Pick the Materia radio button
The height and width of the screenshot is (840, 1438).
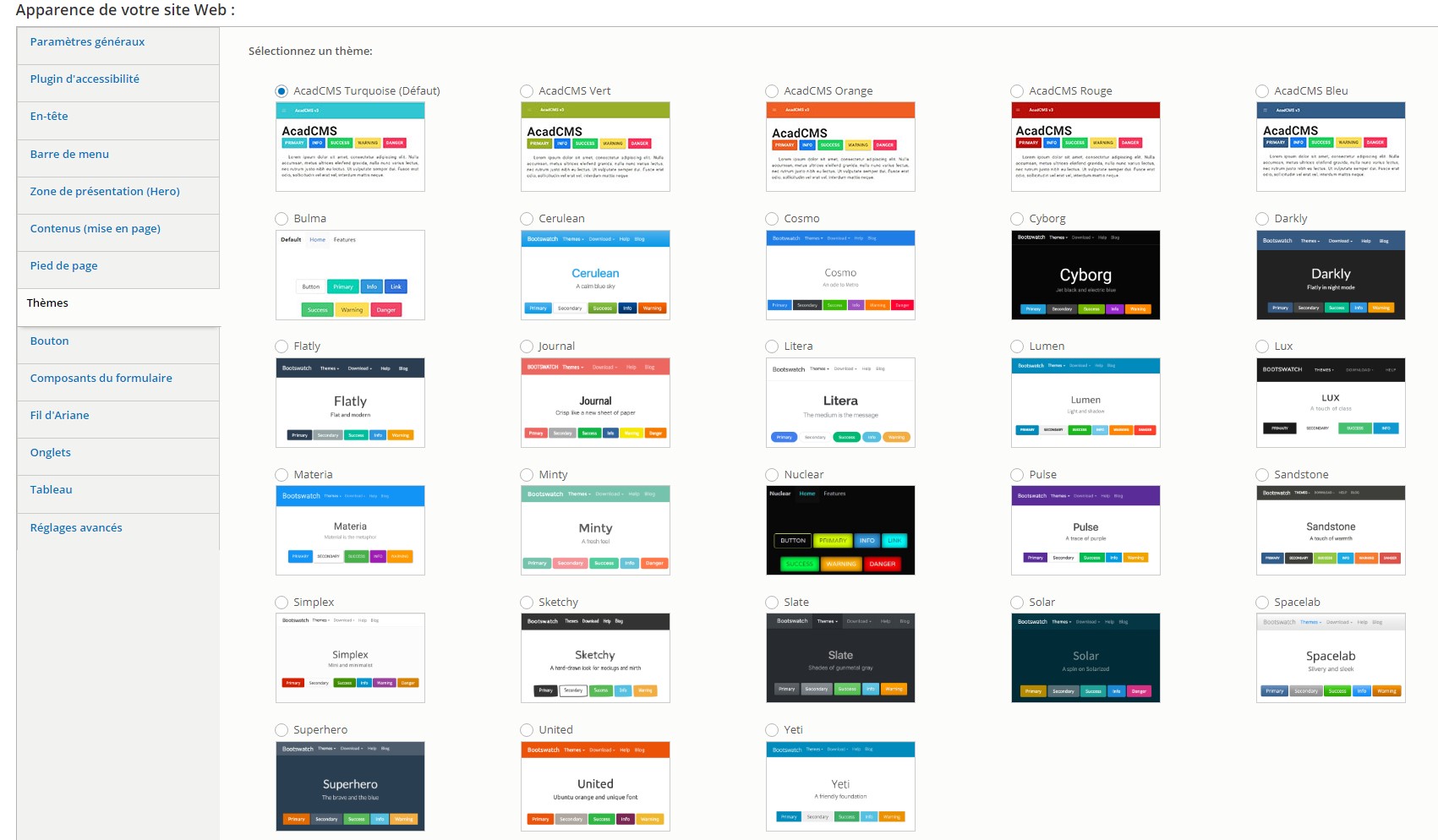click(282, 475)
